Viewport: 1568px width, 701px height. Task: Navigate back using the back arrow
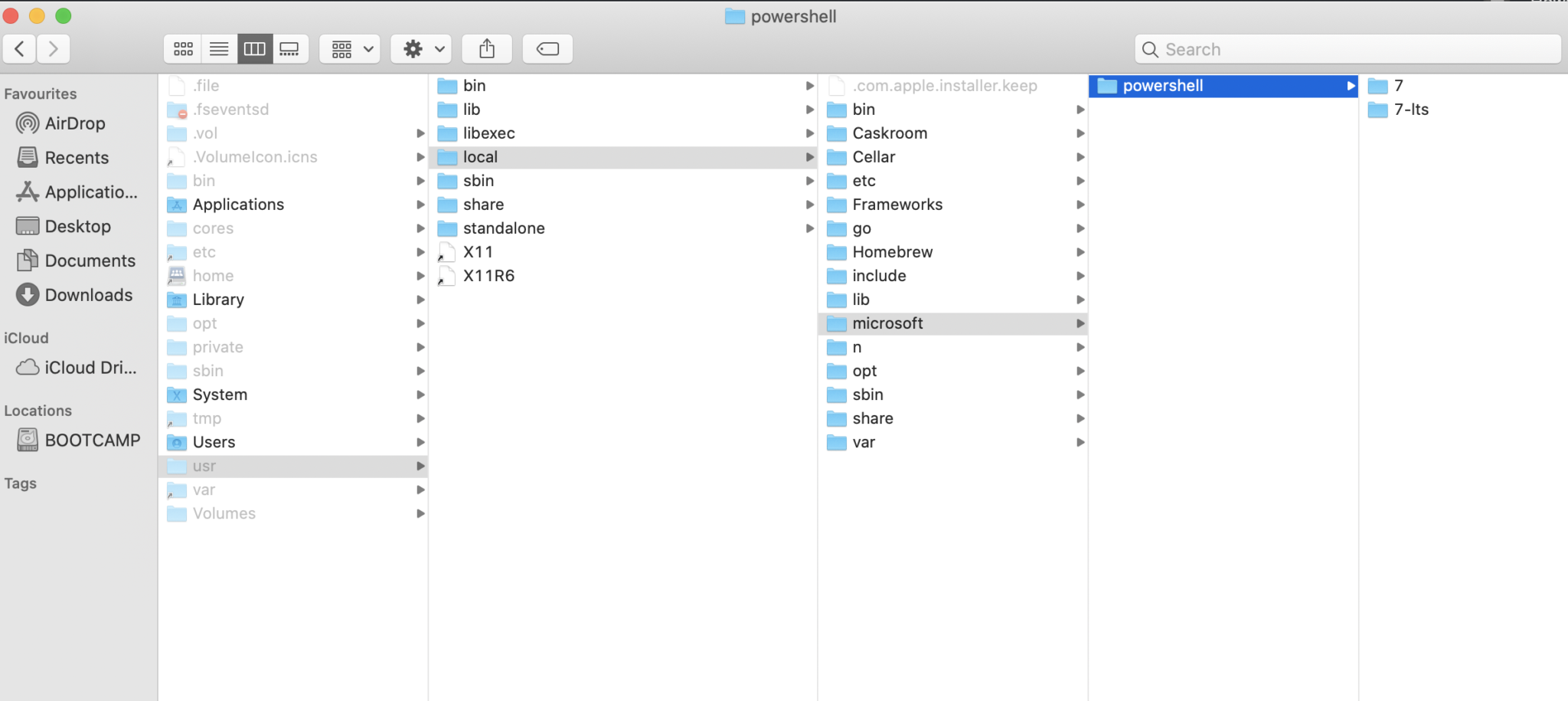click(x=19, y=48)
